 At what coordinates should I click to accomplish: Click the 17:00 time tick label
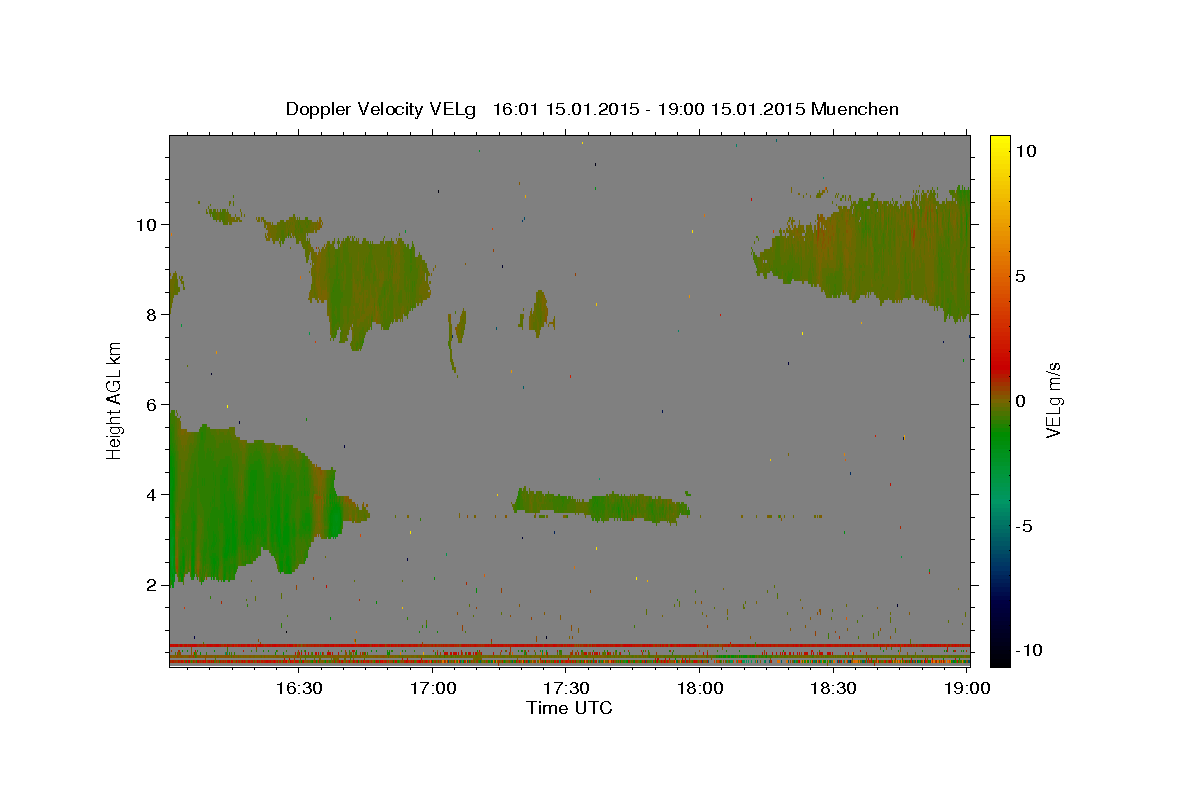[x=433, y=688]
